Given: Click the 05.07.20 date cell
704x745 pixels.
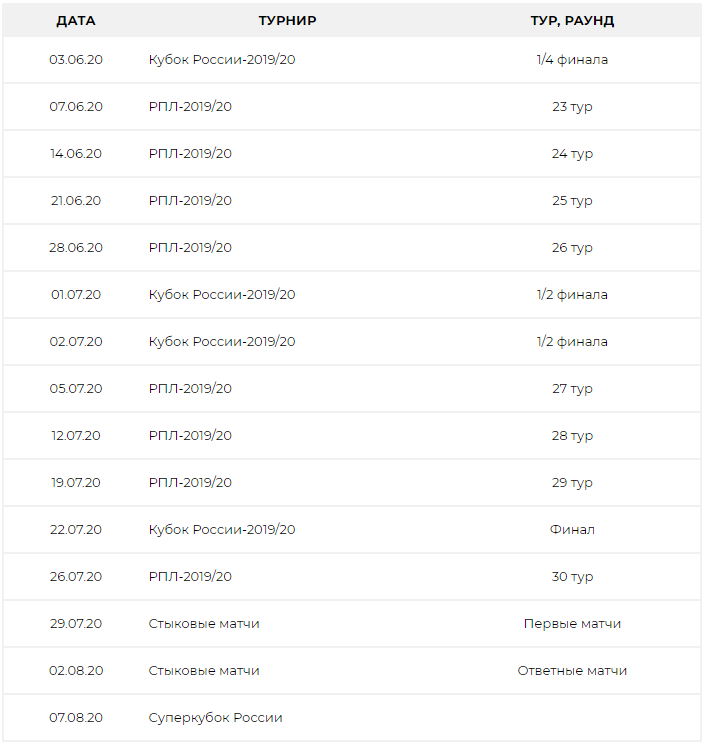Looking at the screenshot, I should (x=76, y=389).
